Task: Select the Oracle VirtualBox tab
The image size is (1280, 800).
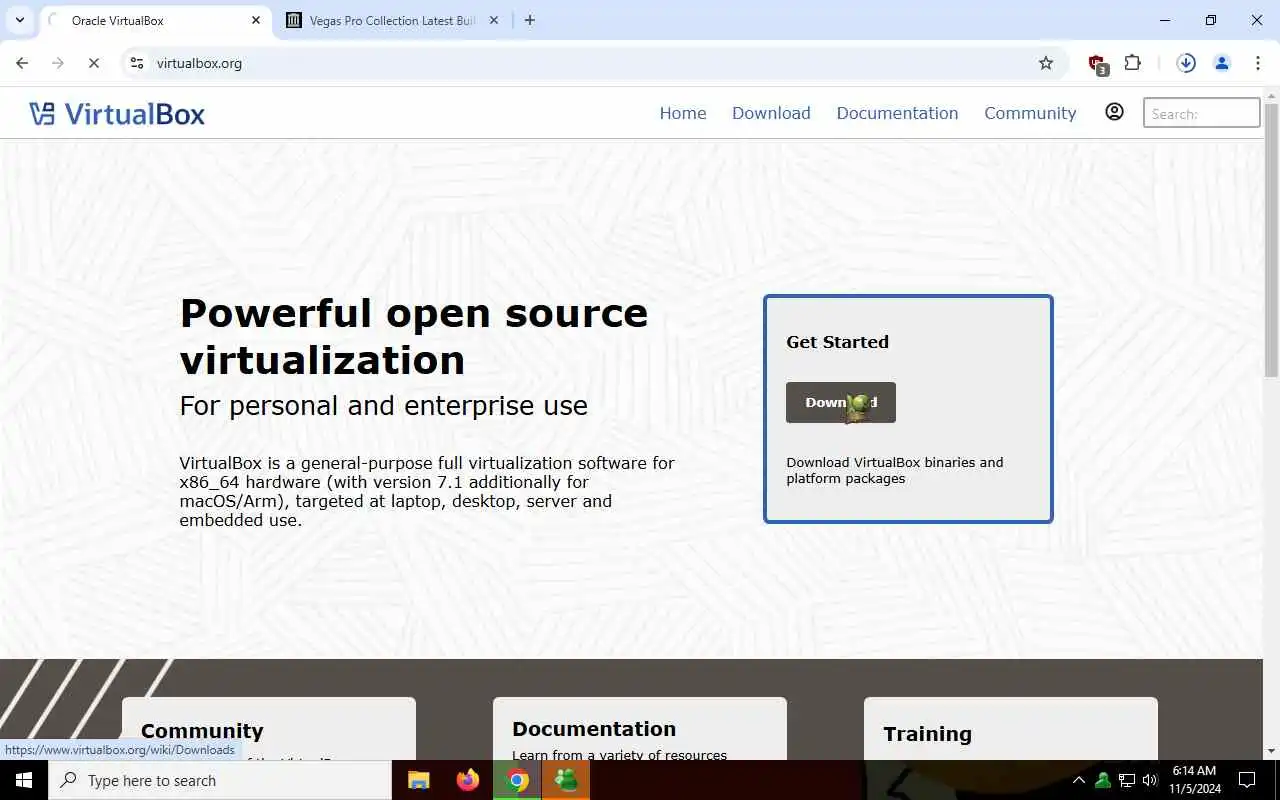Action: [155, 20]
